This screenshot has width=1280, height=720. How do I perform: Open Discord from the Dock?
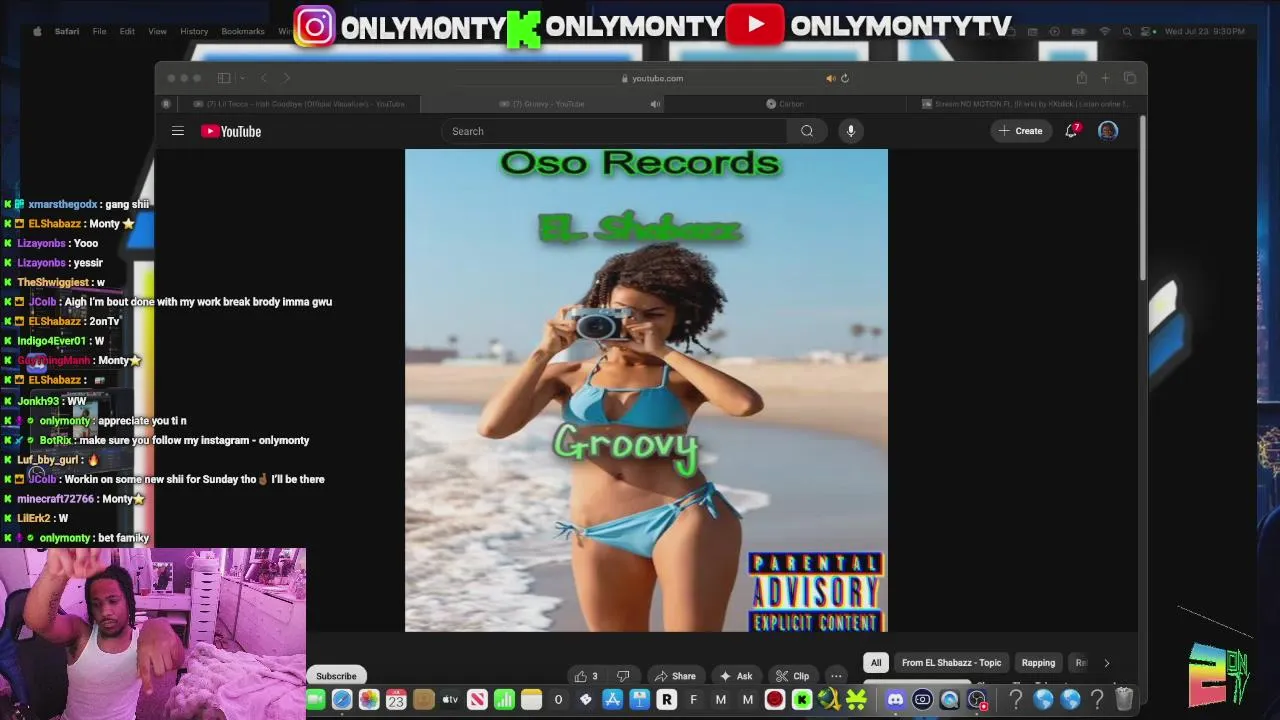[895, 700]
